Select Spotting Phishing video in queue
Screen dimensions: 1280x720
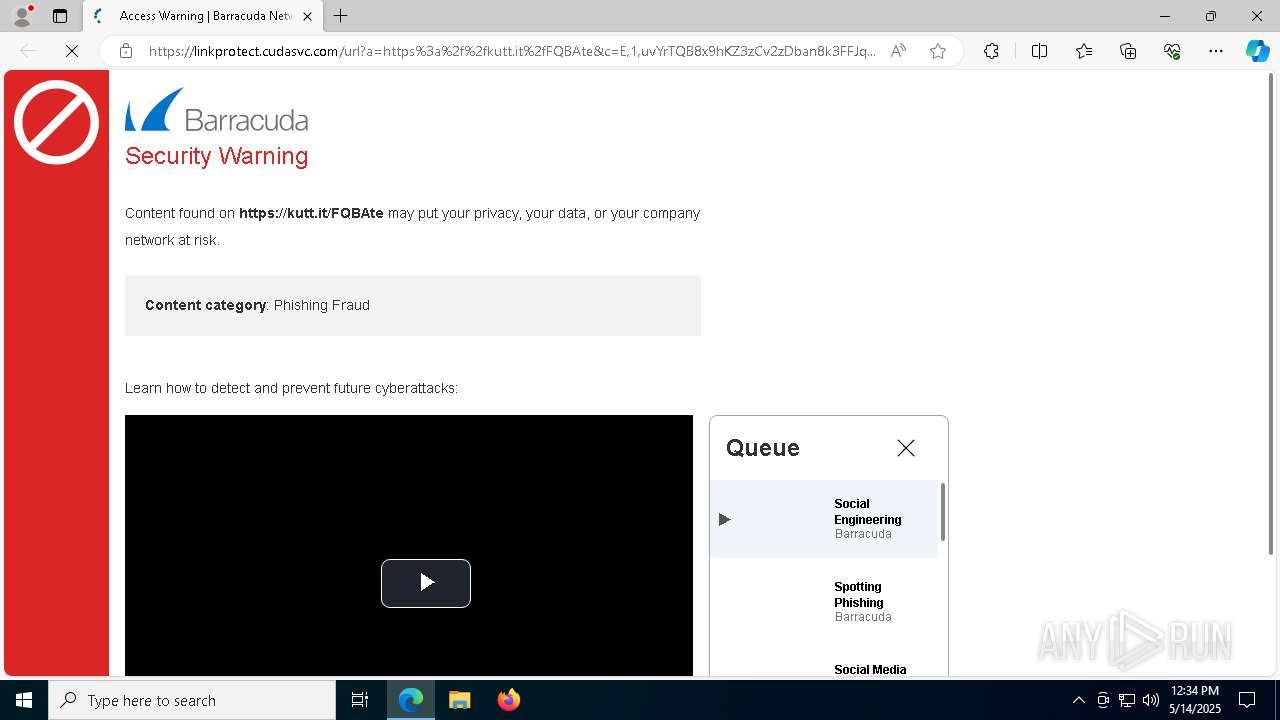(x=824, y=601)
